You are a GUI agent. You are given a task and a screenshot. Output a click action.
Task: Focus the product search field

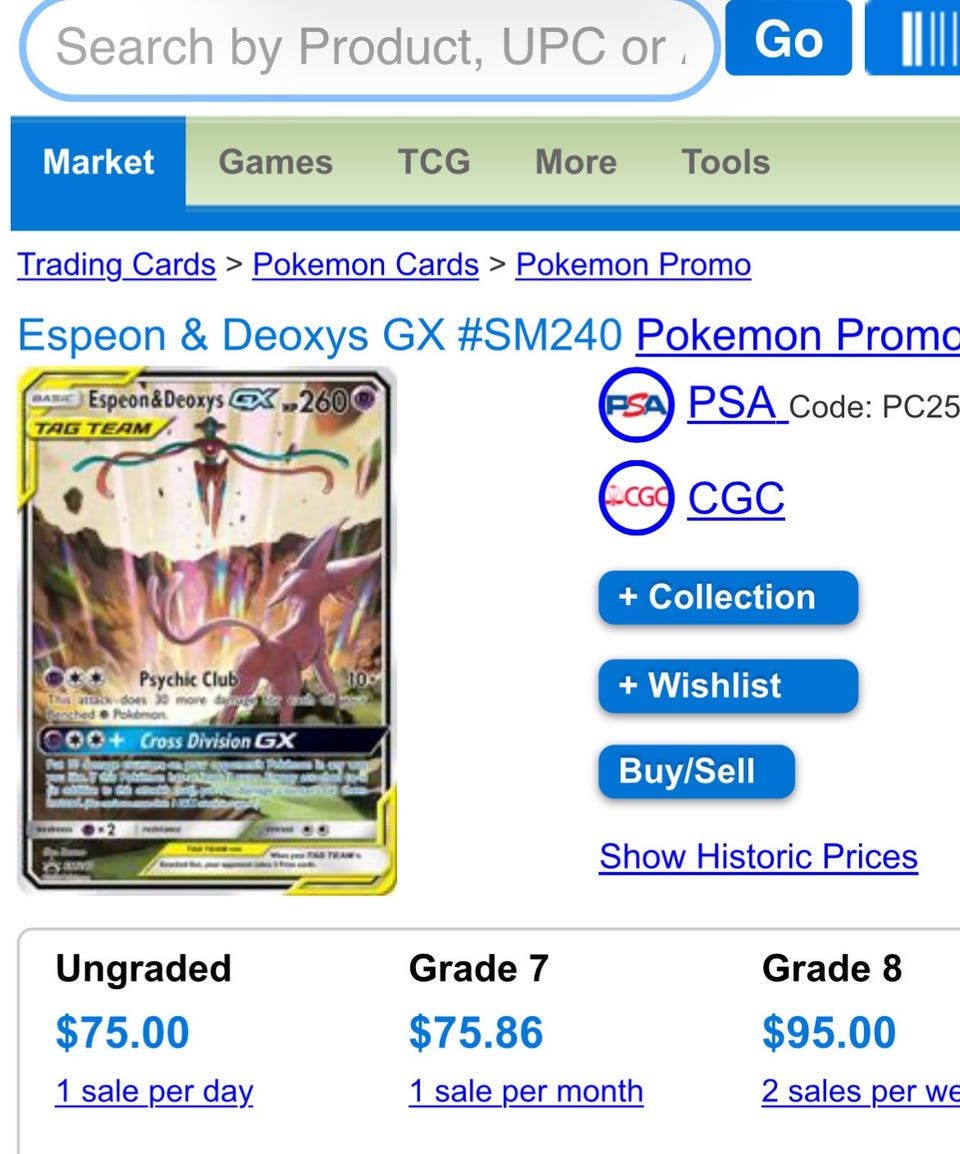[369, 47]
